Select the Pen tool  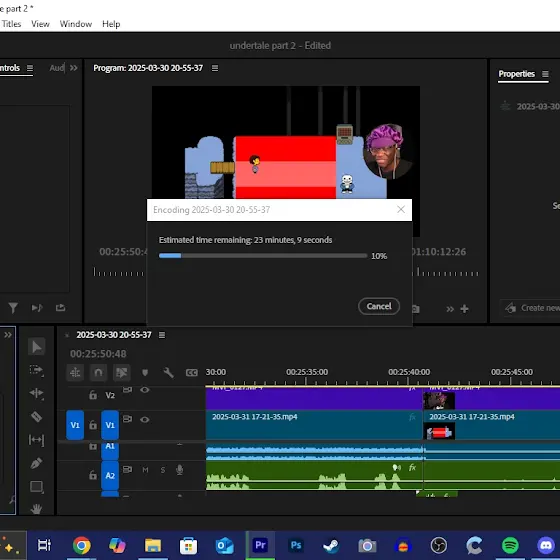coord(36,463)
